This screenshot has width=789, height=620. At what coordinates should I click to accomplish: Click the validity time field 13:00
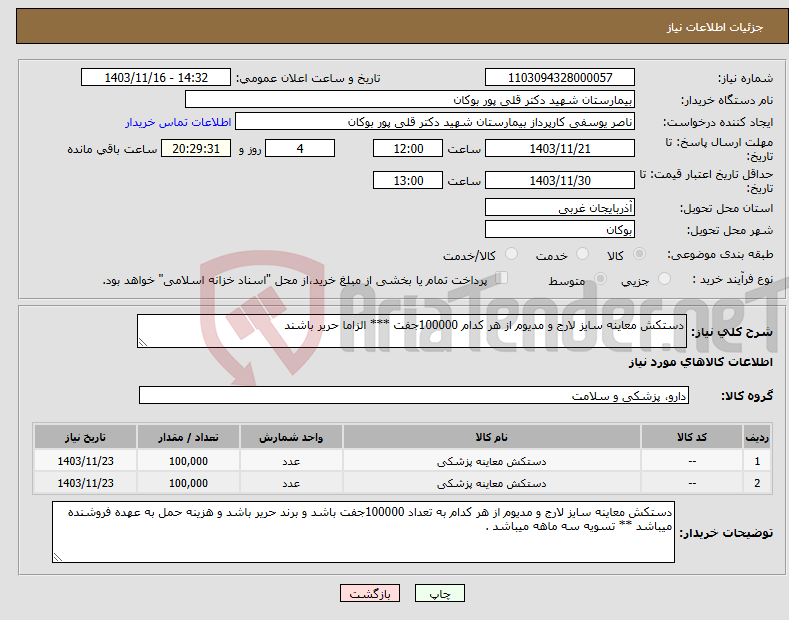[408, 180]
